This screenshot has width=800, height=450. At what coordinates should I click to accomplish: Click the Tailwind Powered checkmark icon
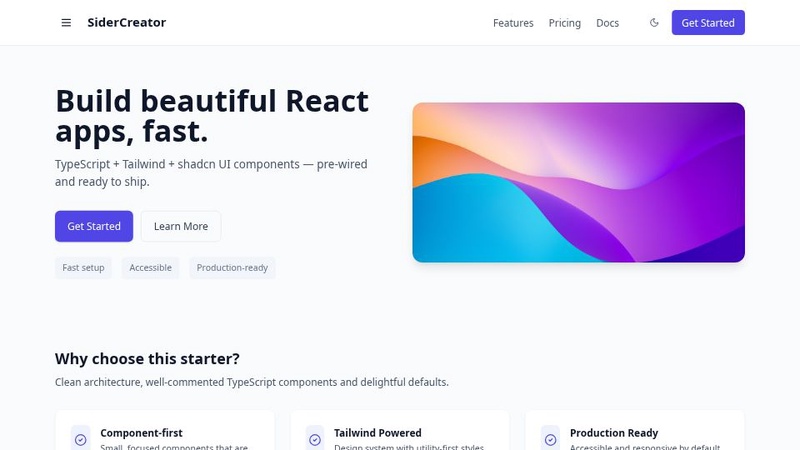315,439
